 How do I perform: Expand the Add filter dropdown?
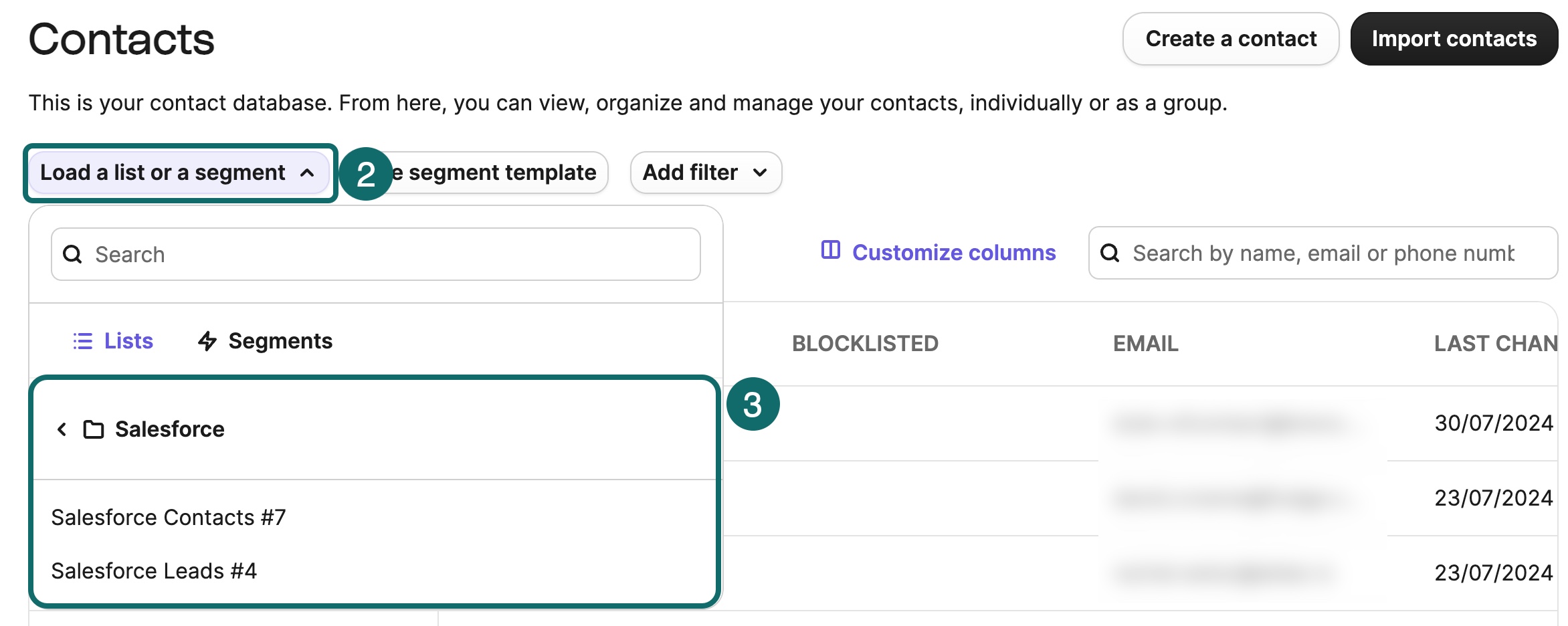706,173
